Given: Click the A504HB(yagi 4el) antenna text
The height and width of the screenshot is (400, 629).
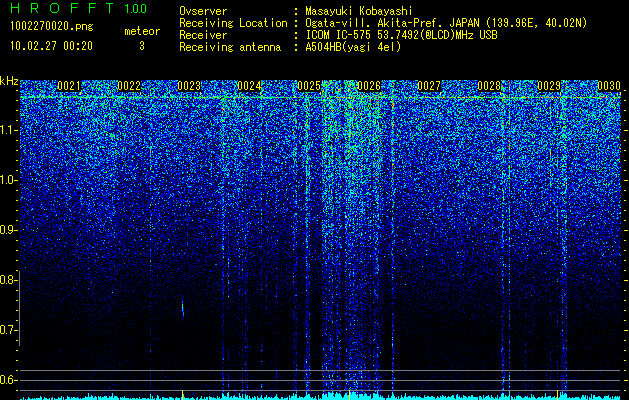Looking at the screenshot, I should 353,47.
